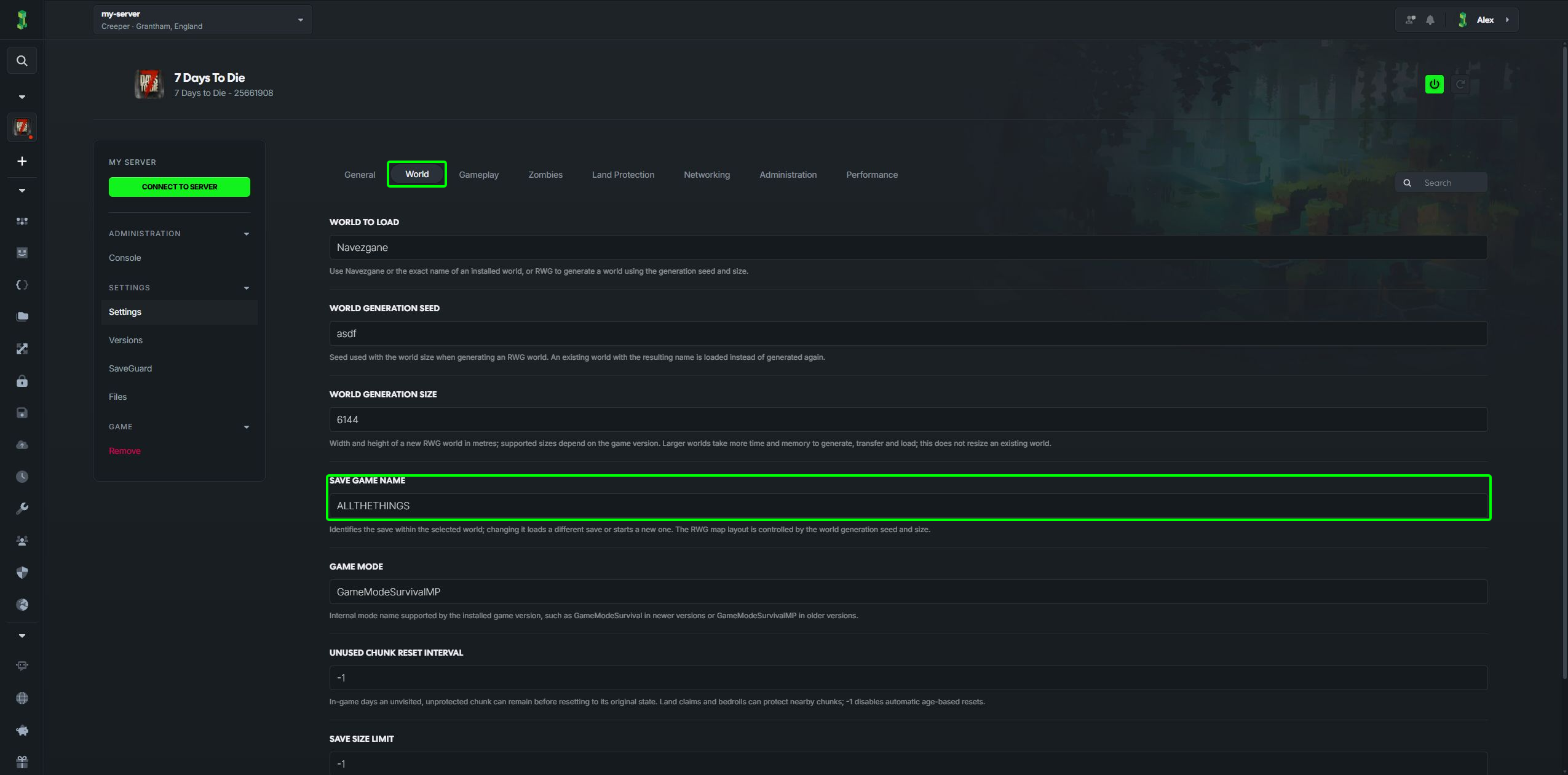Click the padlock icon in sidebar

(x=22, y=381)
